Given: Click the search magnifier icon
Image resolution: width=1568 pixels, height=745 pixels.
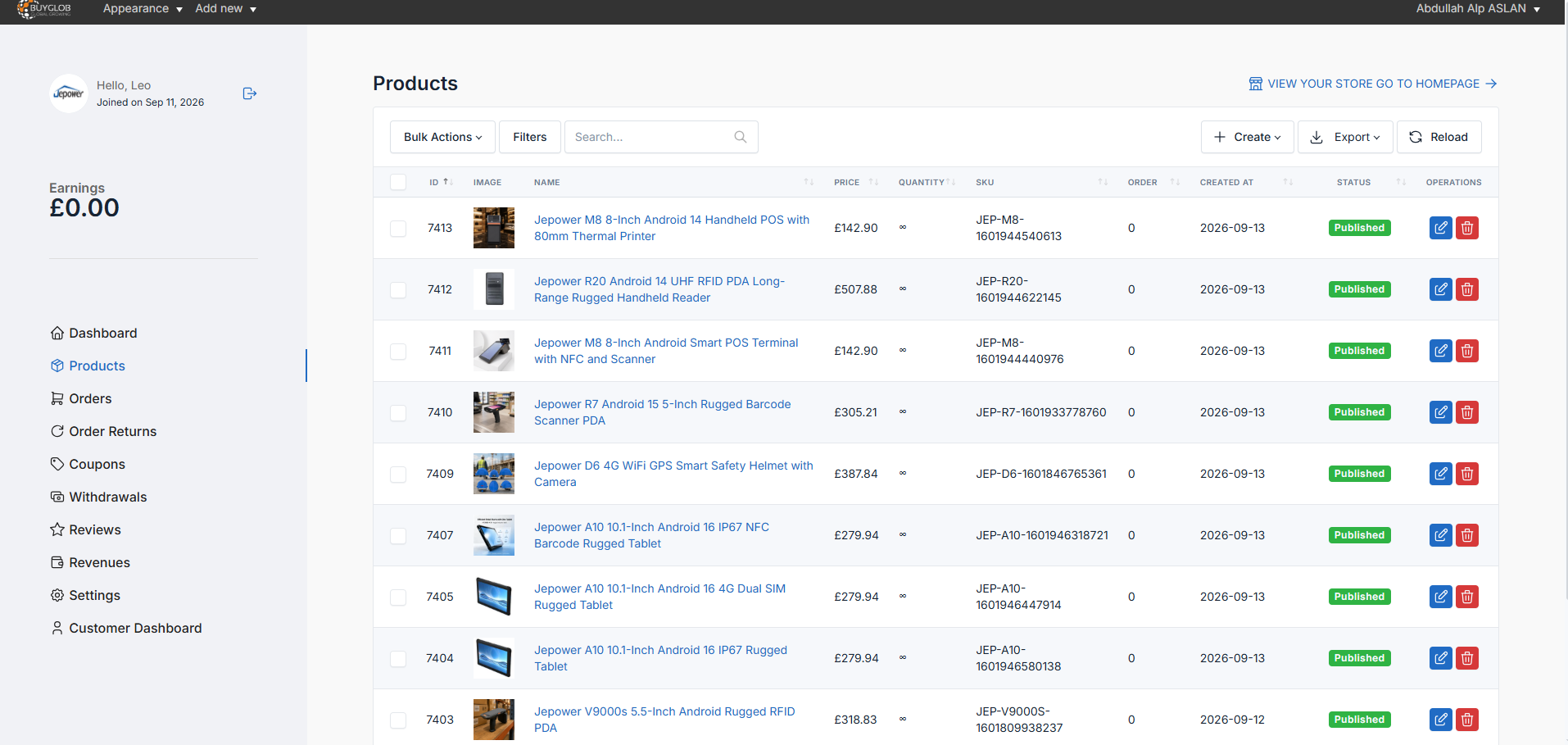Looking at the screenshot, I should (741, 137).
